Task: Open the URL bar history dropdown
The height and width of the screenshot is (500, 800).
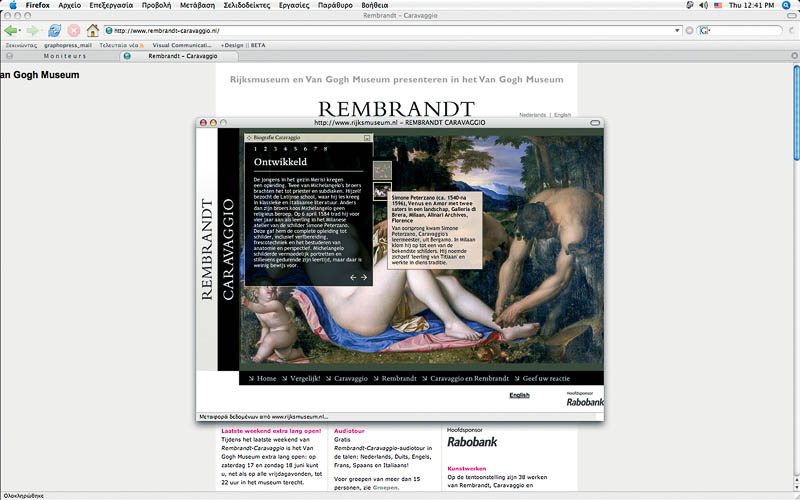Action: click(677, 31)
